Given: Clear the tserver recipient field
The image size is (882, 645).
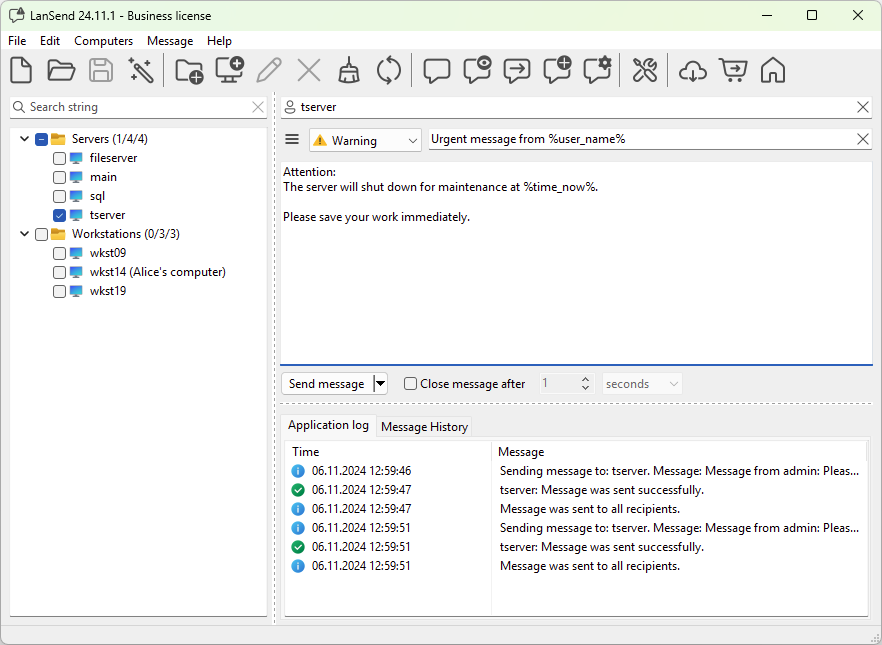Looking at the screenshot, I should coord(863,107).
